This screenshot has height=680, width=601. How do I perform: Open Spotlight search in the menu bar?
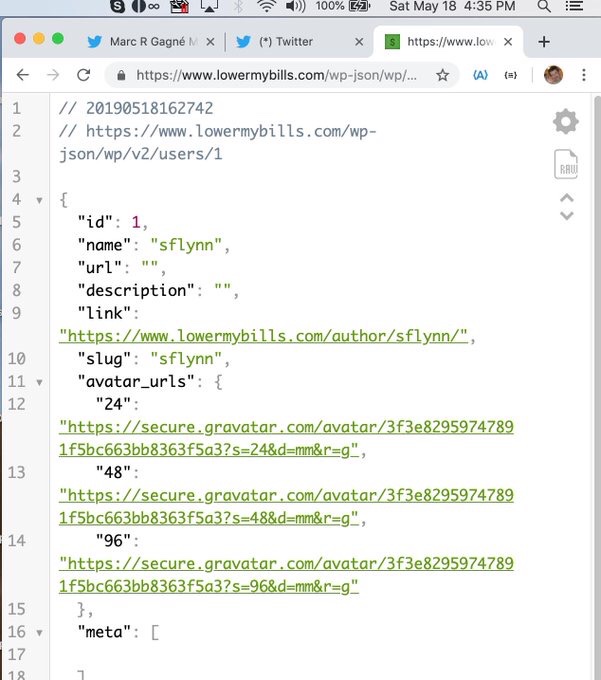coord(544,6)
